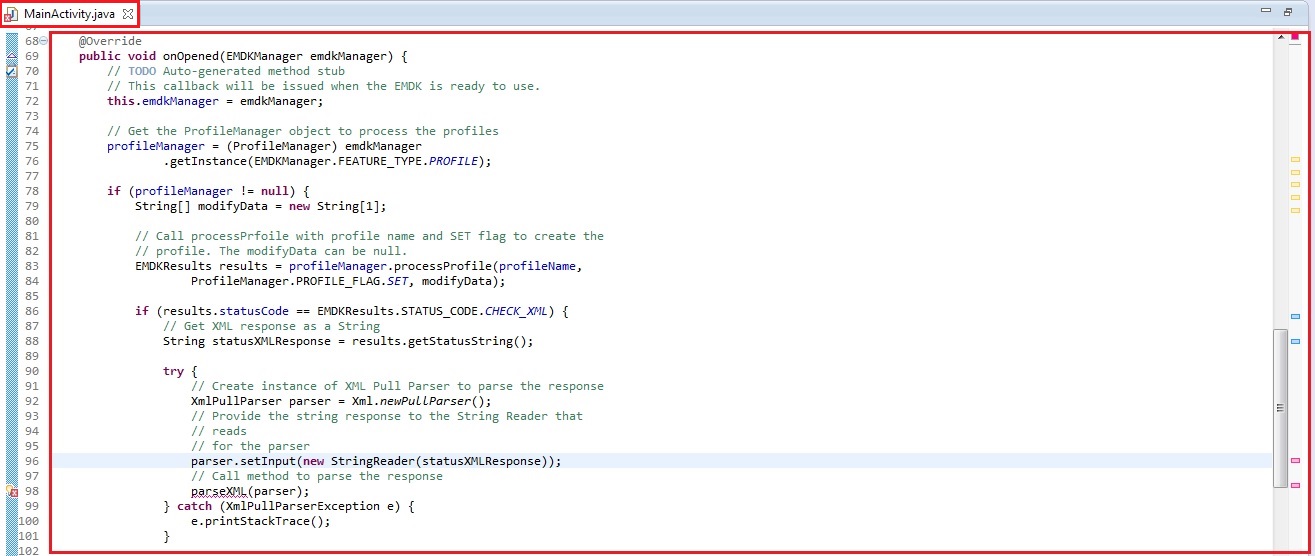Close the MainActivity.java tab
The width and height of the screenshot is (1315, 556).
(127, 14)
